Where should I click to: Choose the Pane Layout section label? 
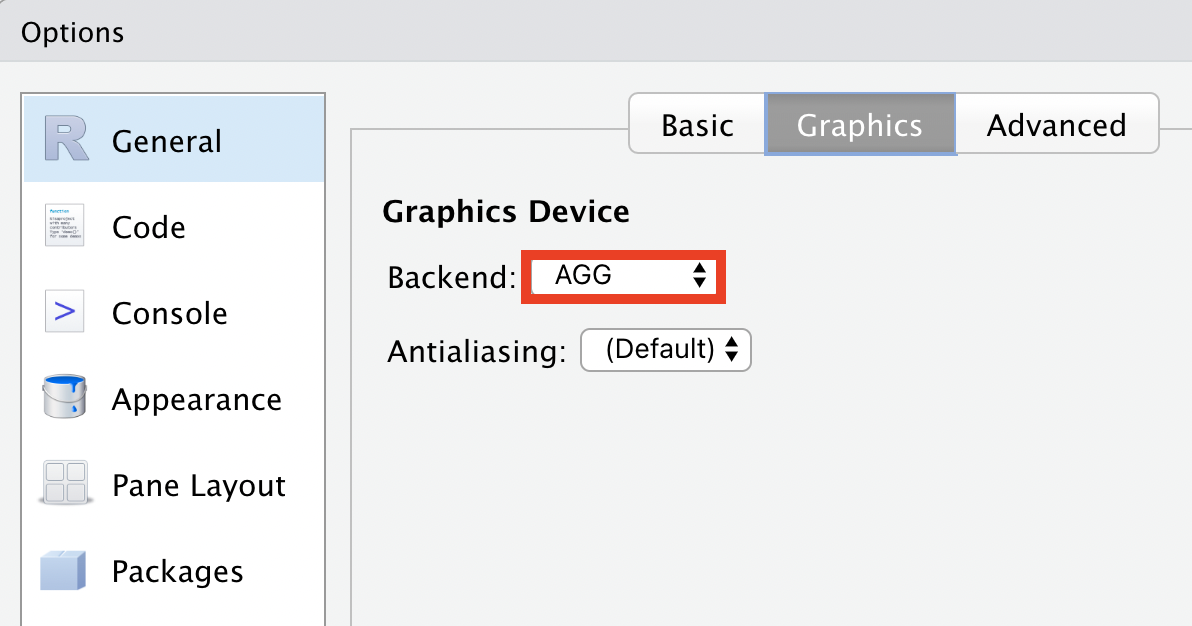click(198, 485)
